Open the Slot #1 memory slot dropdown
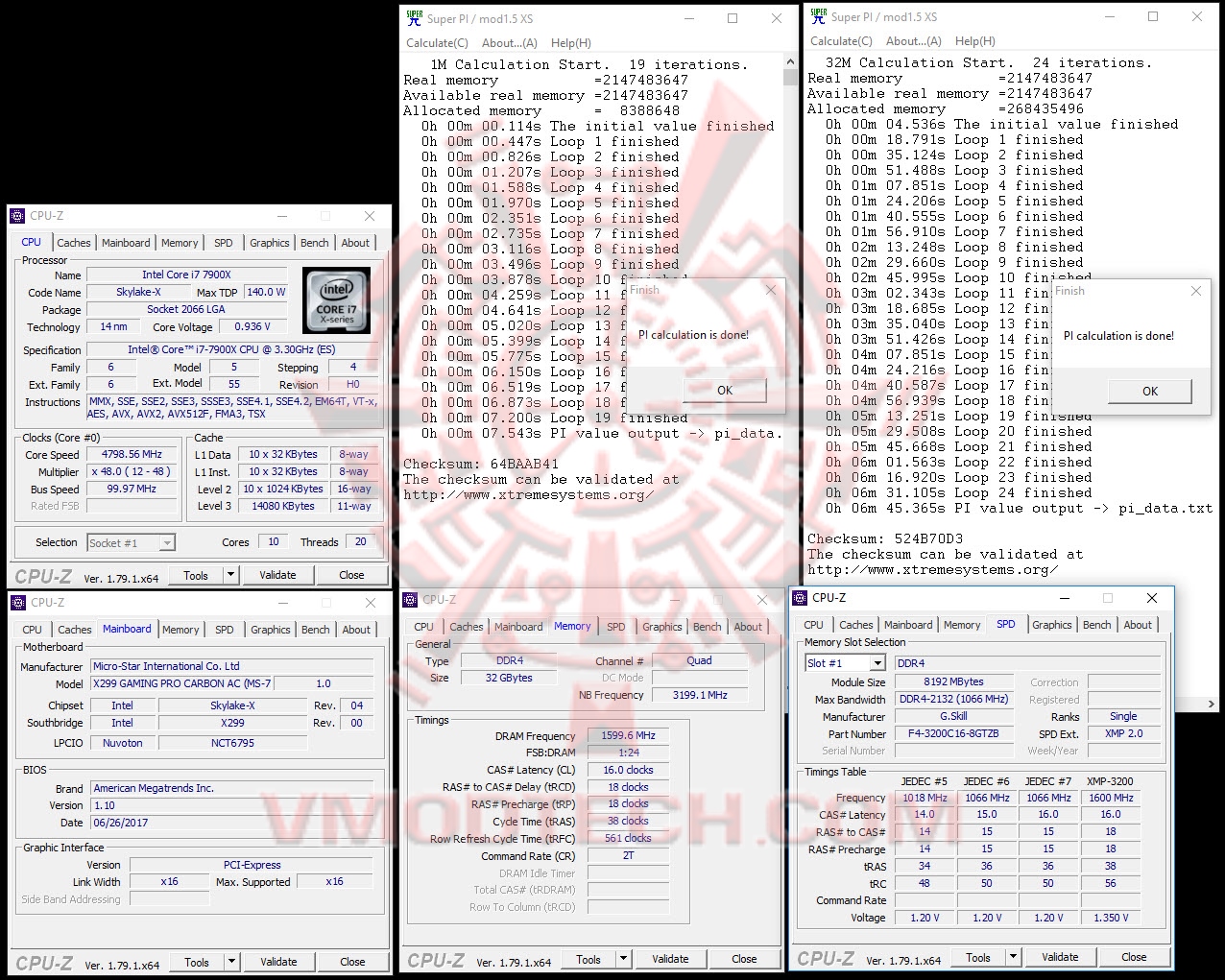Image resolution: width=1225 pixels, height=980 pixels. tap(879, 662)
